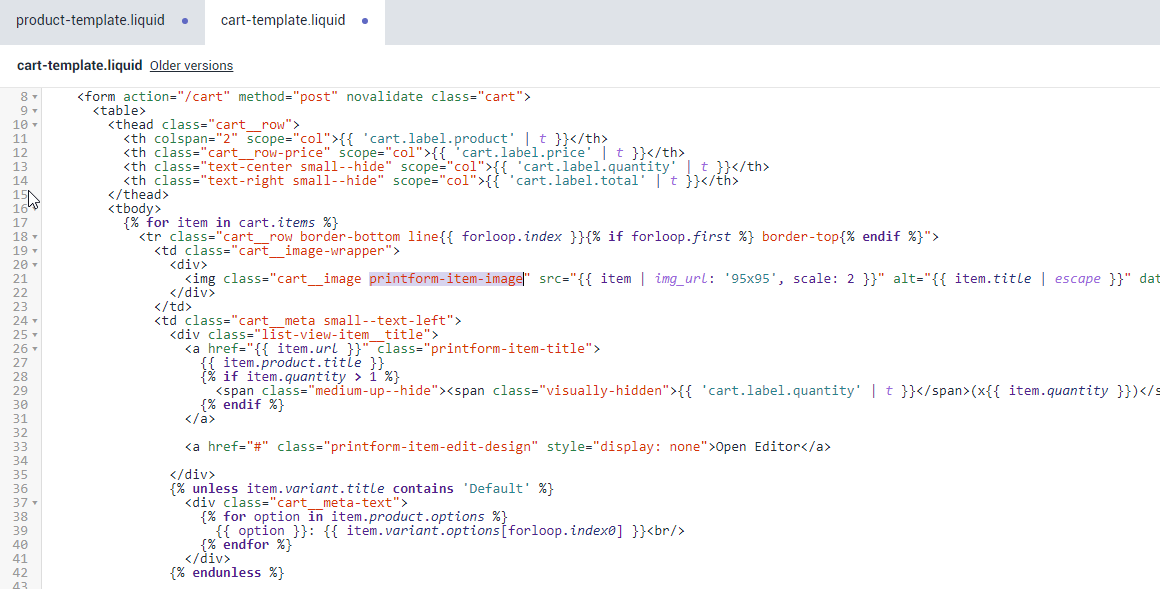Collapse the cart__meta-text div at line 37
Screen dimensions: 1160x589
(35, 502)
